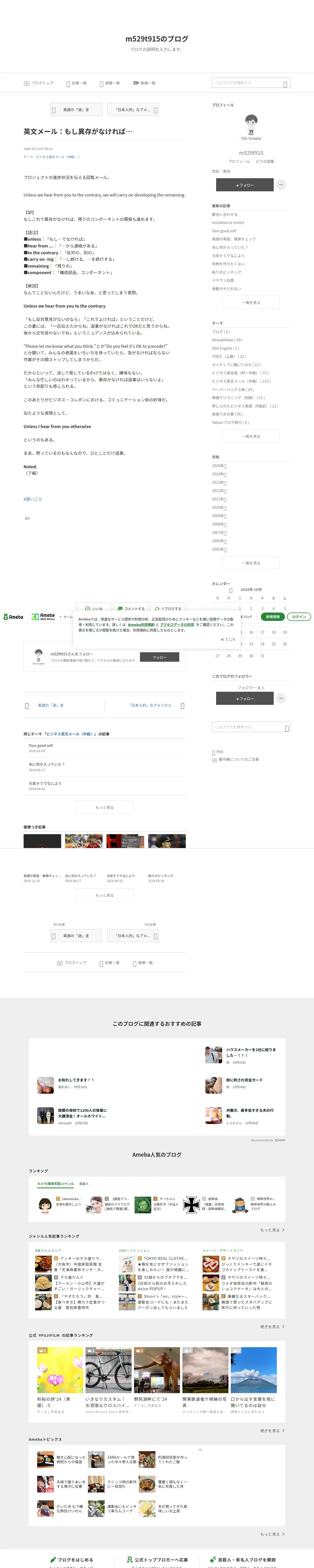This screenshot has width=314, height=1568.
Task: Open the 動画一覧 video list tab
Action: point(144,83)
